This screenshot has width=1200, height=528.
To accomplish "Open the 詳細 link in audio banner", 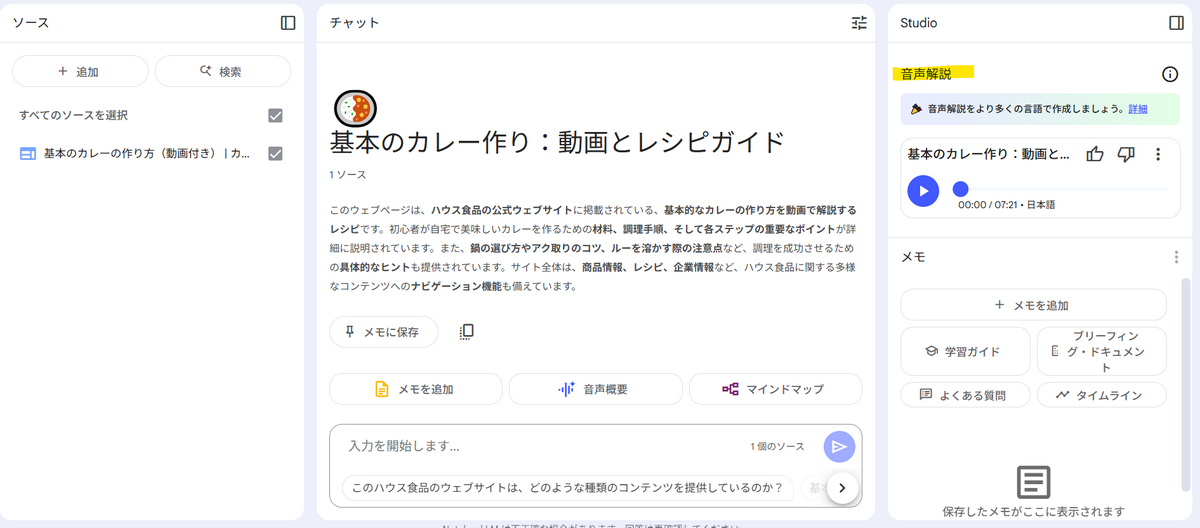I will click(x=1138, y=109).
